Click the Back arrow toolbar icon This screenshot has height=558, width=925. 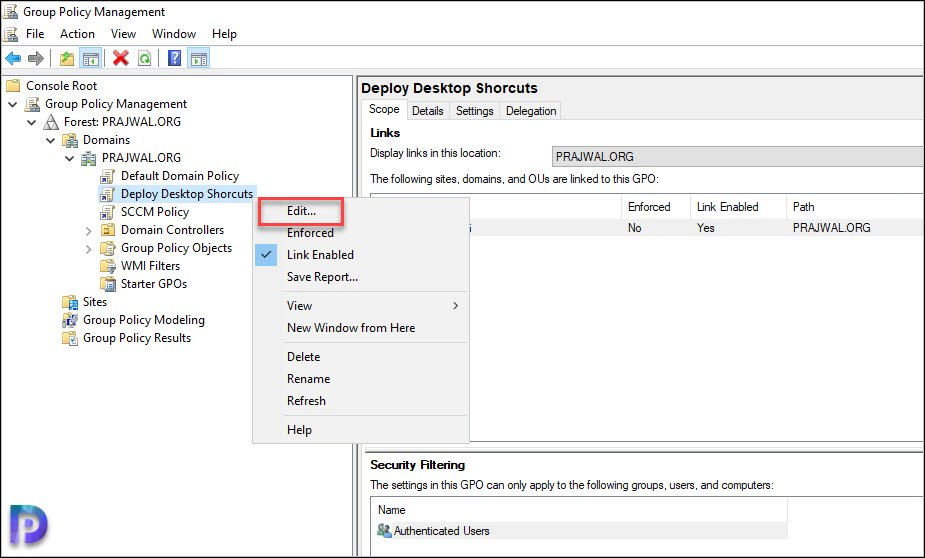click(x=13, y=58)
